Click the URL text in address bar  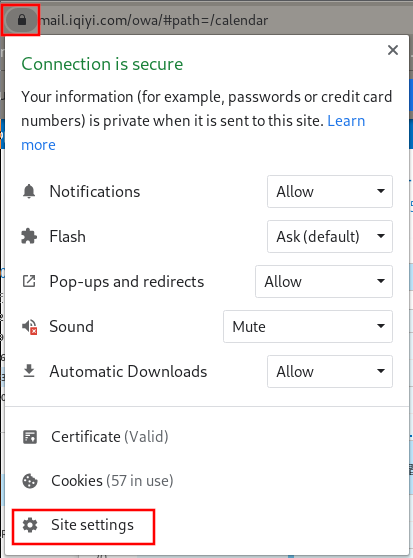pyautogui.click(x=154, y=20)
